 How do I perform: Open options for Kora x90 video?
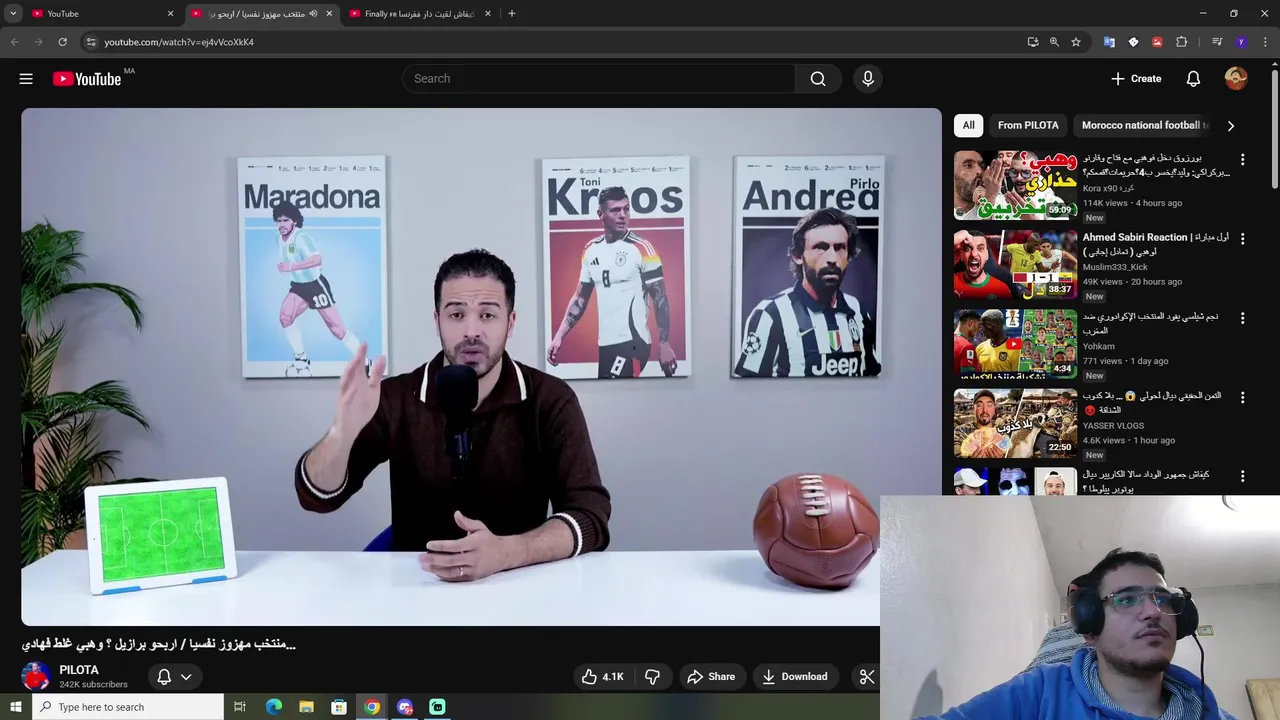point(1242,160)
